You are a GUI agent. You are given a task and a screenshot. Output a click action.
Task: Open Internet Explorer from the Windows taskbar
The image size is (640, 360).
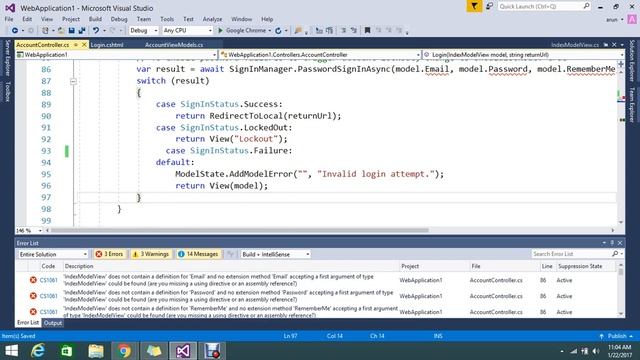(38, 351)
